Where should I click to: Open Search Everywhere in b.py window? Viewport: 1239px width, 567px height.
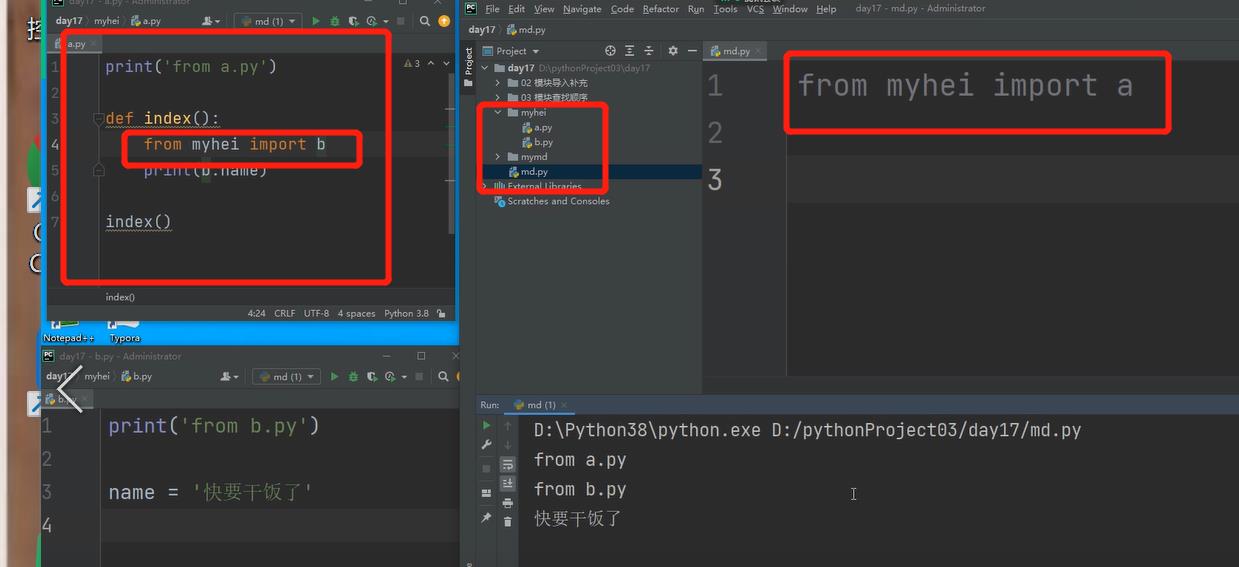pos(441,377)
